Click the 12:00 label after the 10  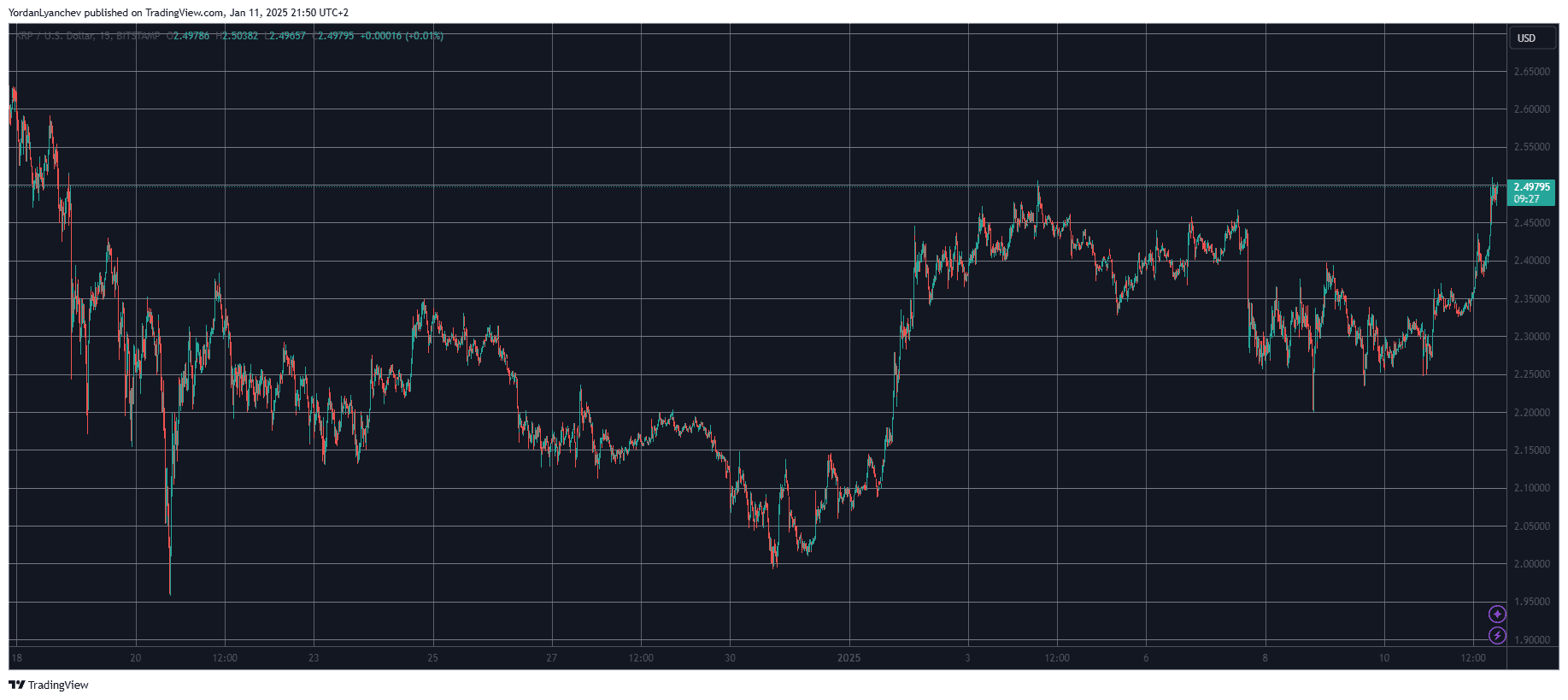[1473, 658]
